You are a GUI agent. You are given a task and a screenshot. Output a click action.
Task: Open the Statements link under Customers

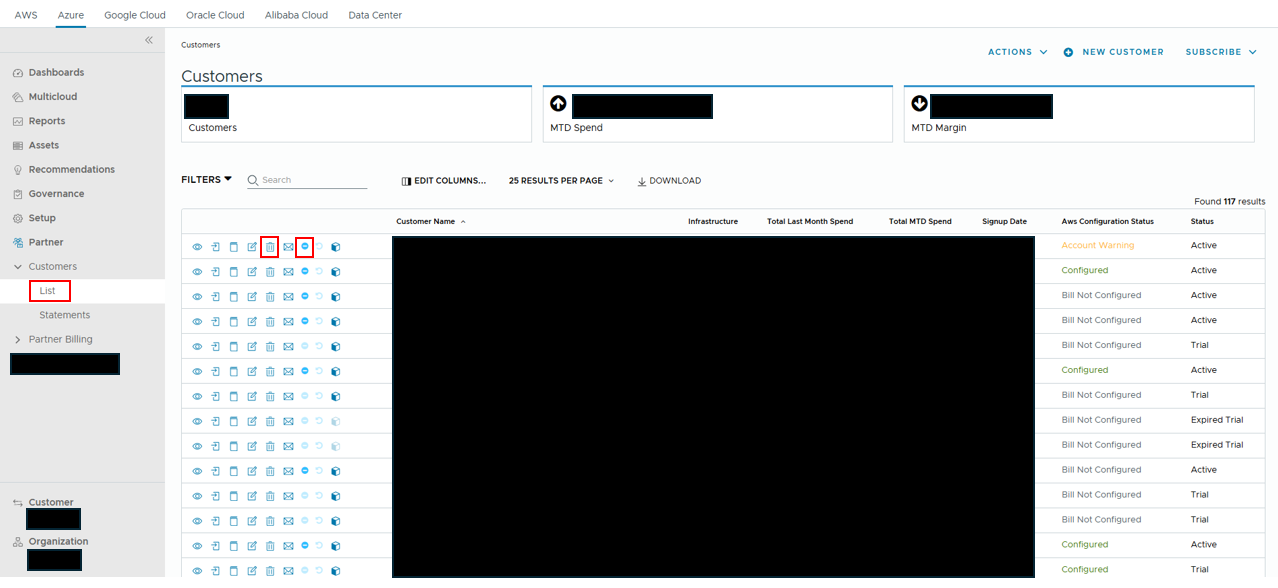pos(65,315)
